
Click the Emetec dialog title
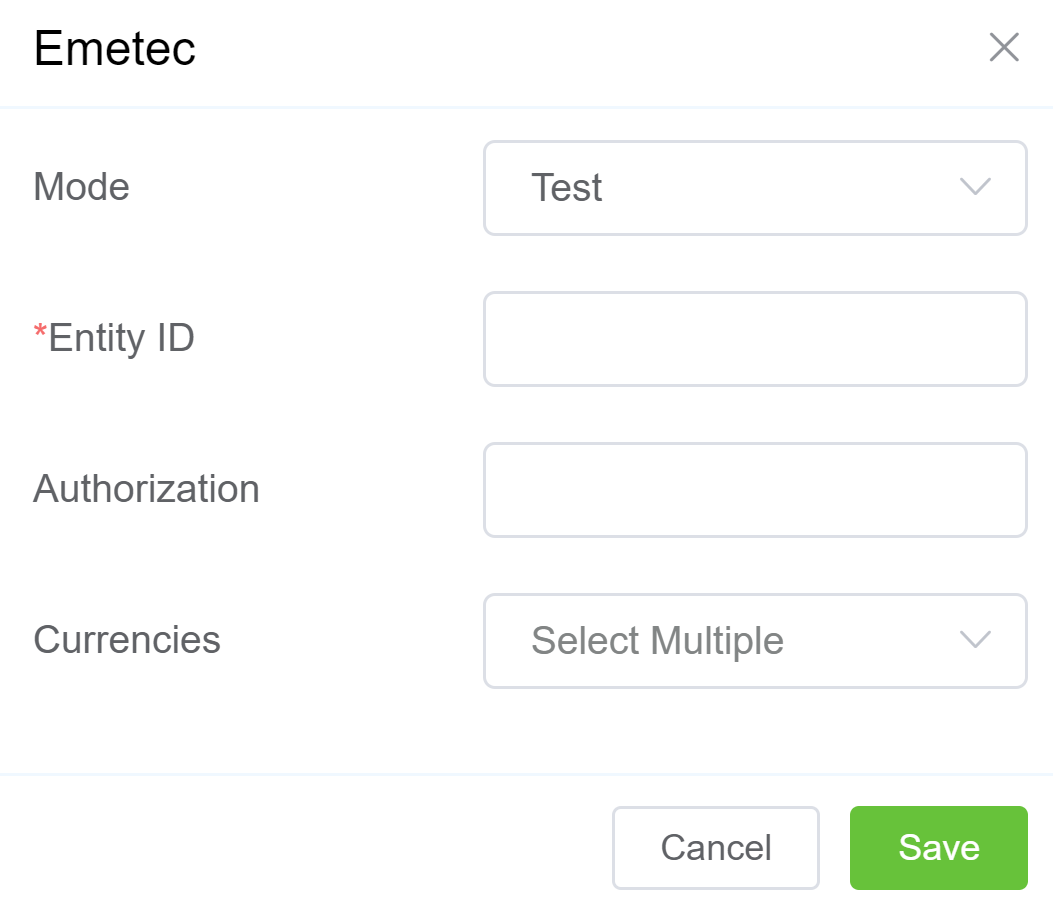point(115,48)
